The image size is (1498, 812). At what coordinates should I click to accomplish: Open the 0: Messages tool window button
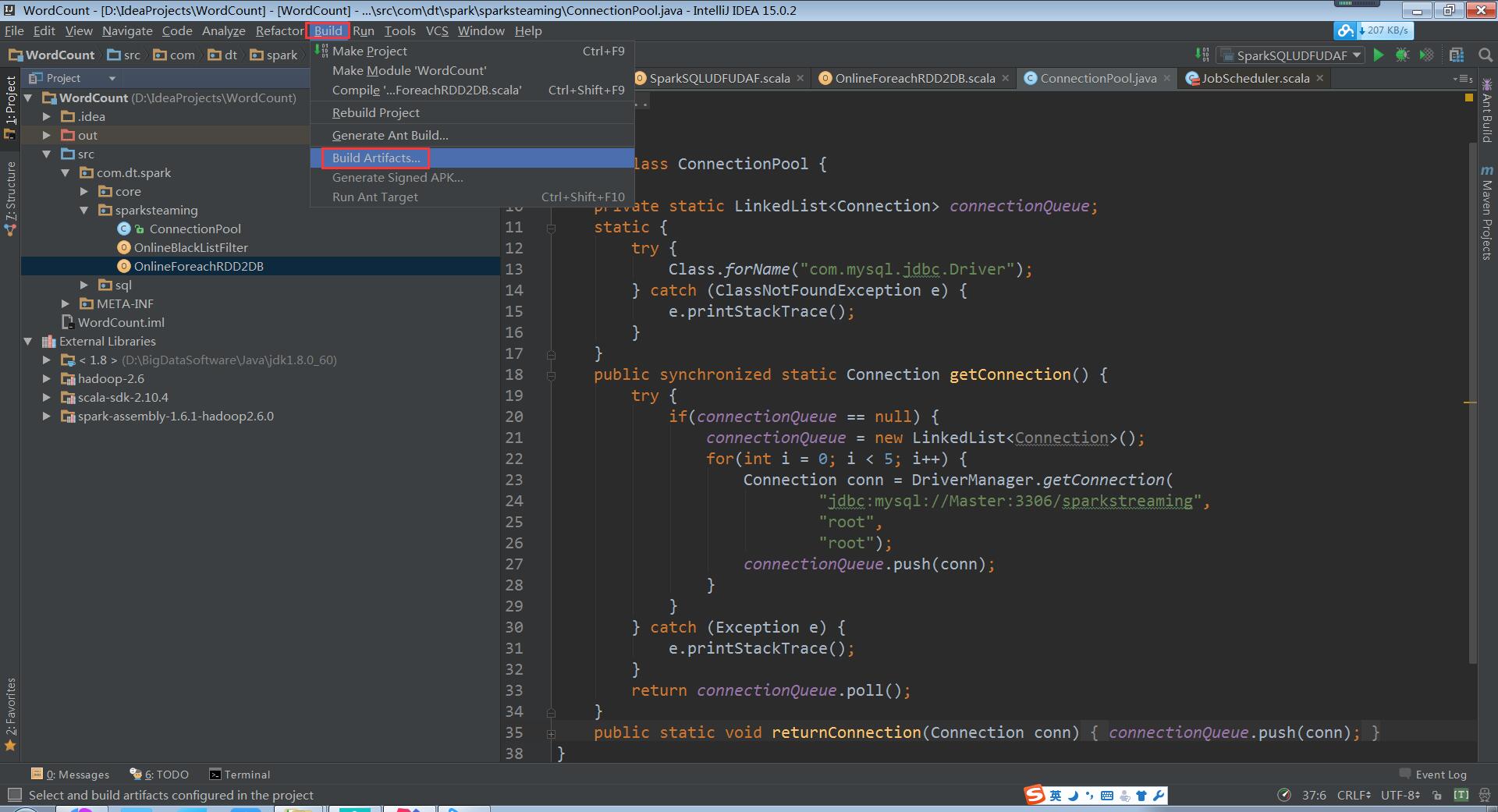(x=70, y=775)
